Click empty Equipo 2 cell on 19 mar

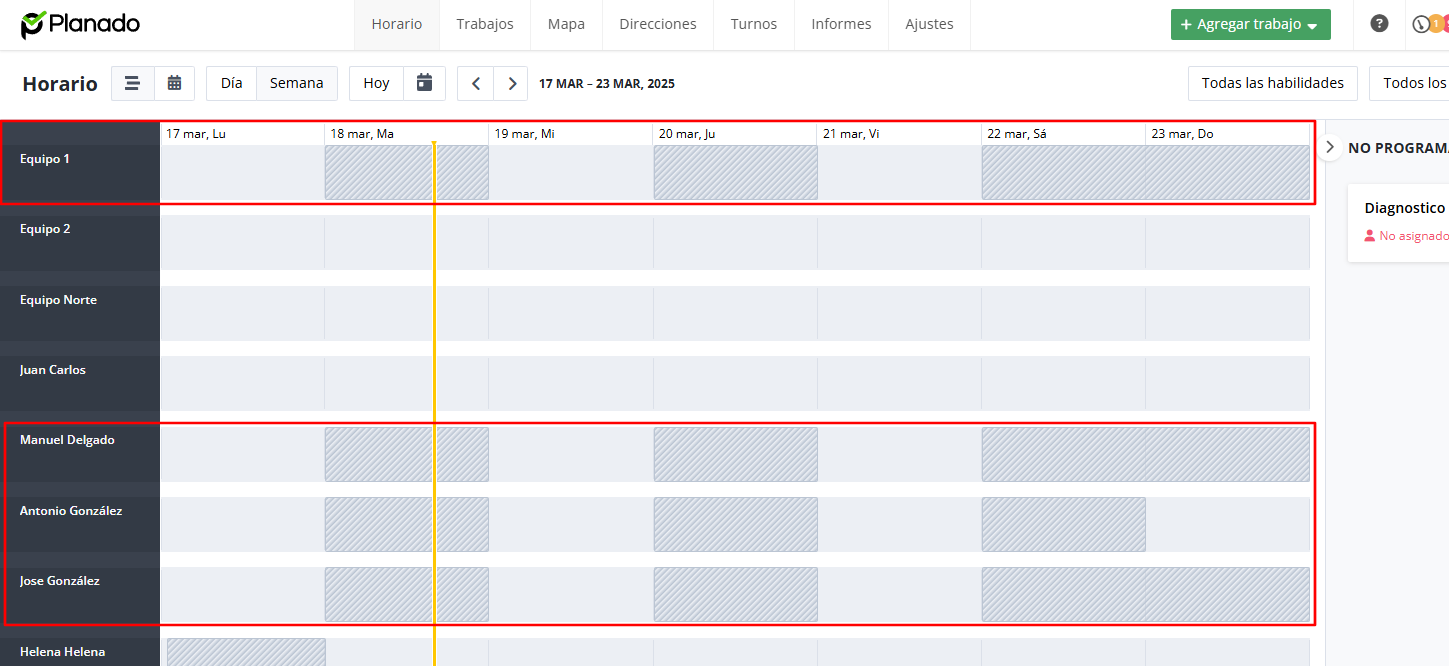(571, 242)
